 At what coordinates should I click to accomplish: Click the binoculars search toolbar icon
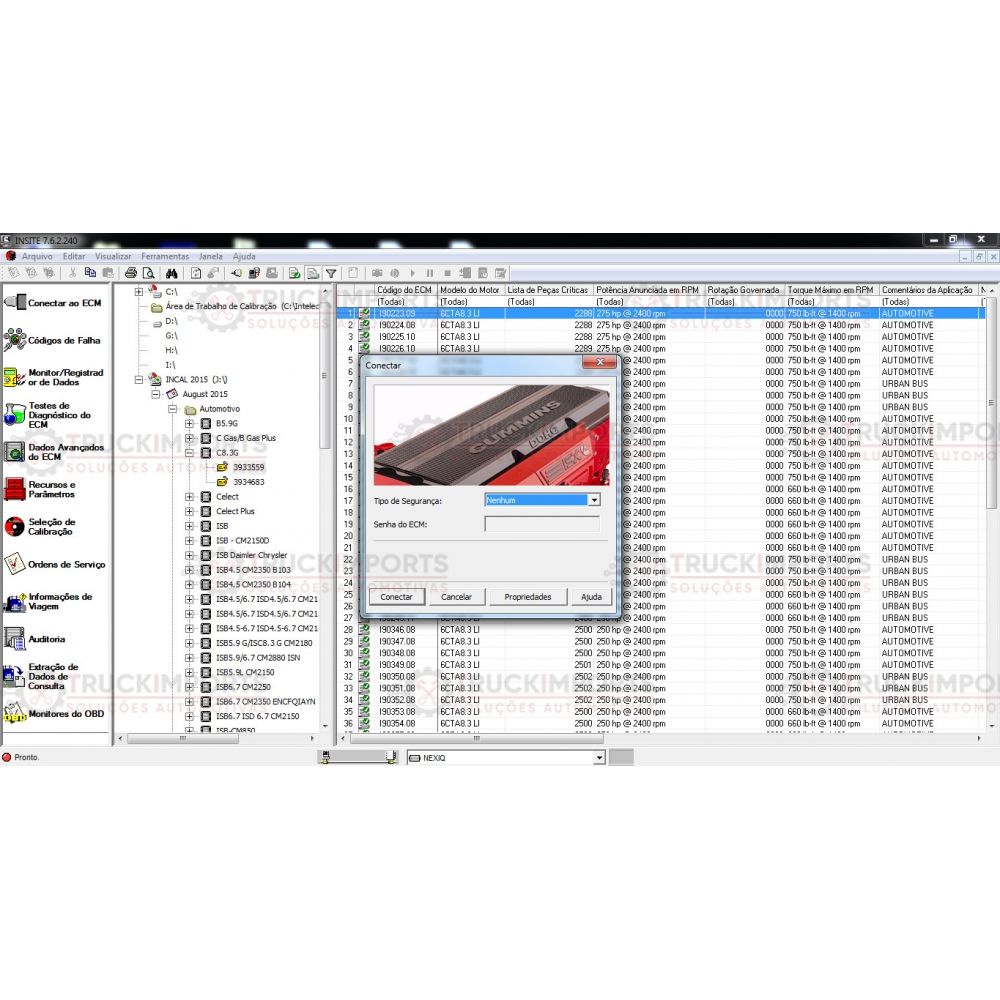coord(171,273)
